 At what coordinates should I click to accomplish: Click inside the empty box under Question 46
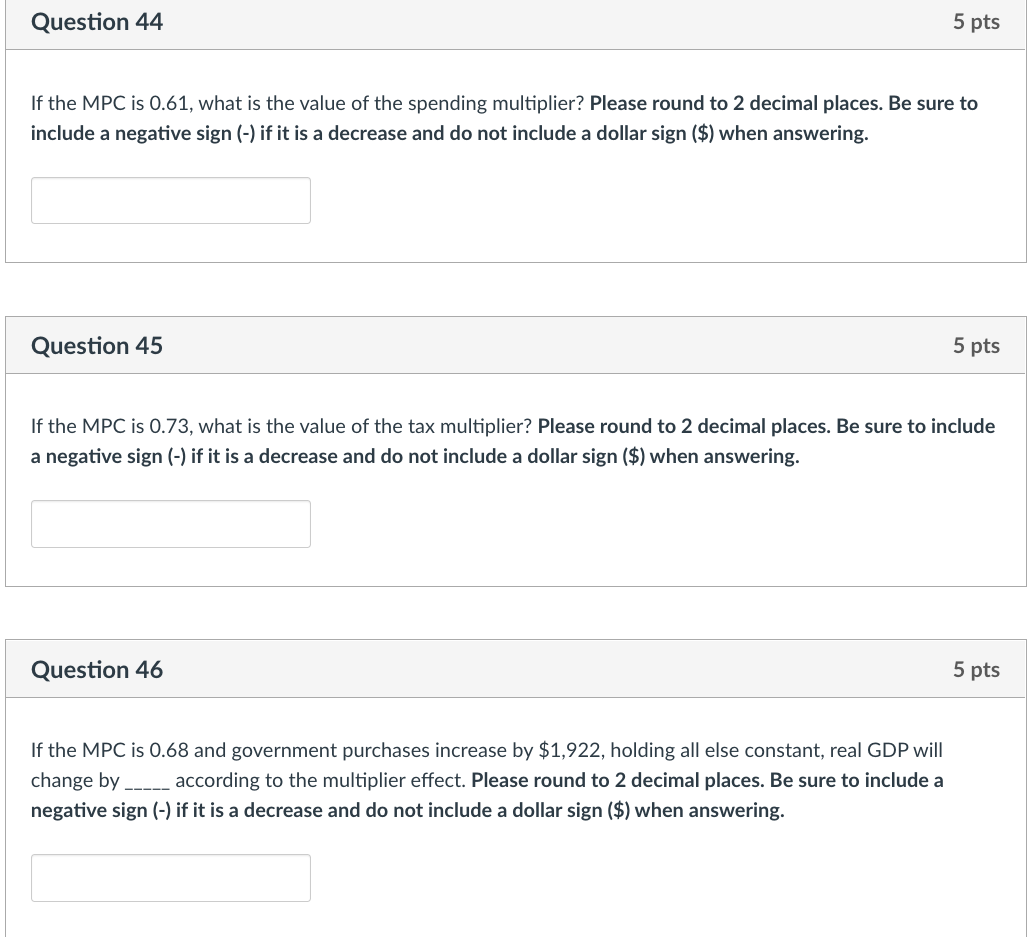pos(170,877)
